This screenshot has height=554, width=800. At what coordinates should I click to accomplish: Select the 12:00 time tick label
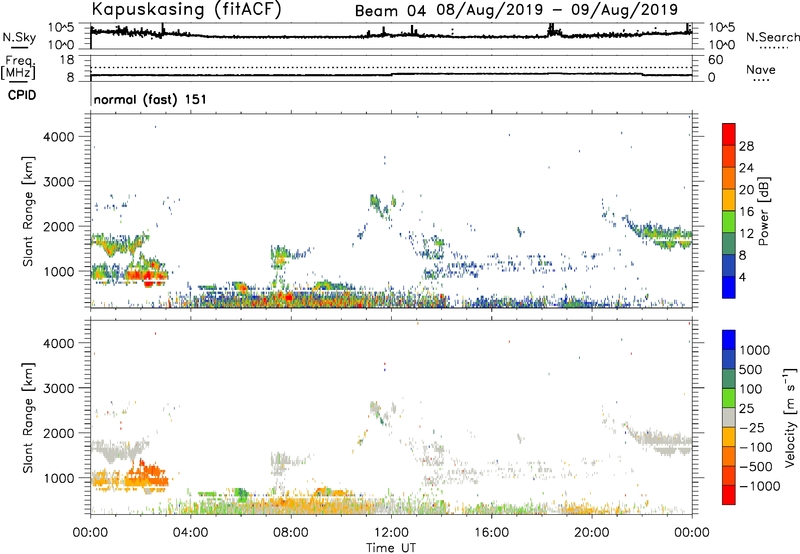tap(391, 533)
